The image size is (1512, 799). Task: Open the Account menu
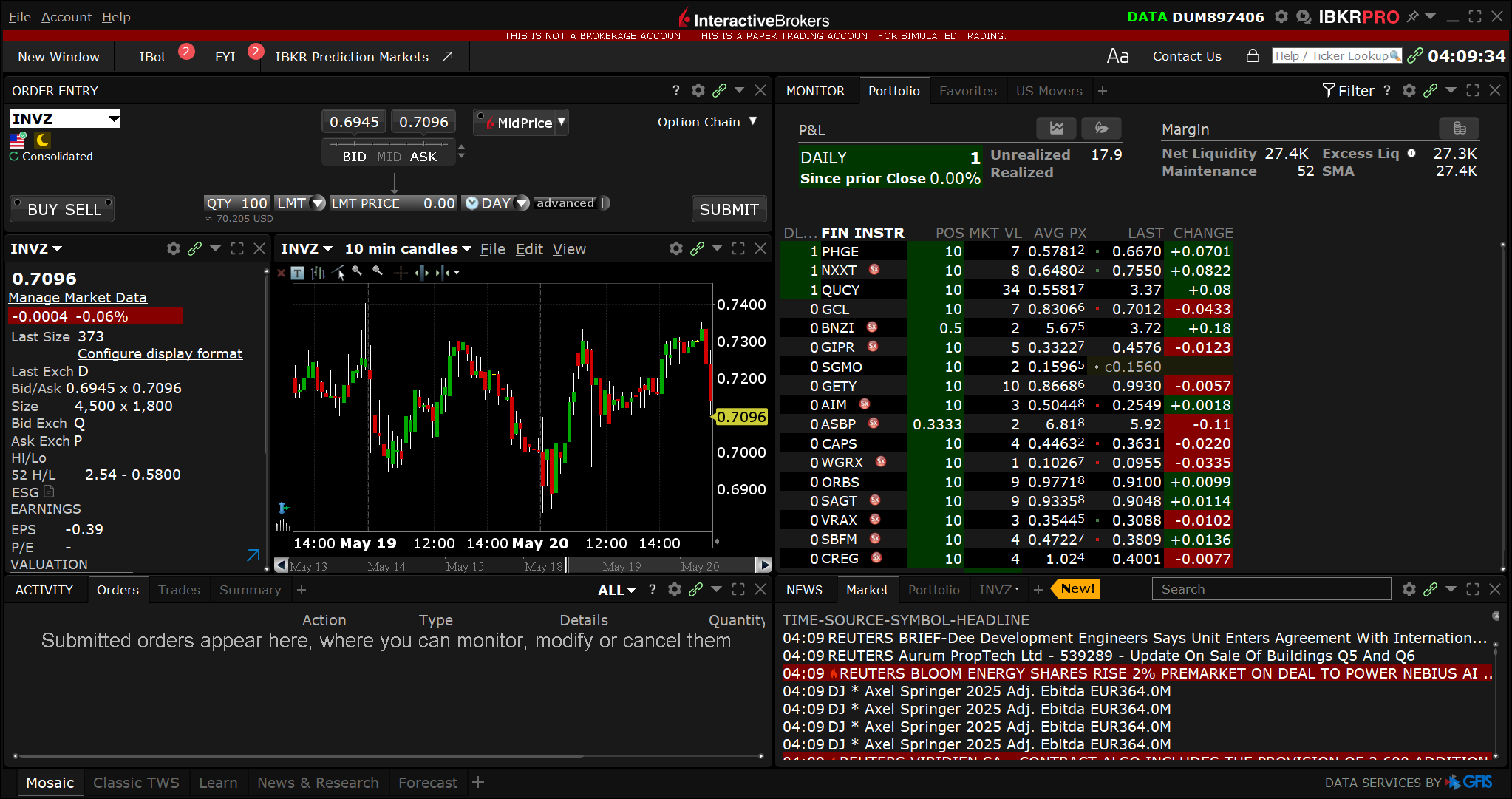tap(67, 16)
